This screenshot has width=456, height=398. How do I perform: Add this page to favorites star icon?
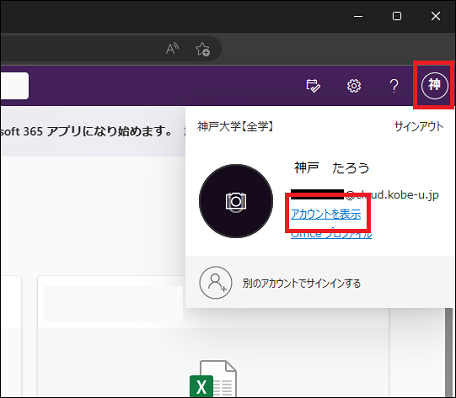202,49
